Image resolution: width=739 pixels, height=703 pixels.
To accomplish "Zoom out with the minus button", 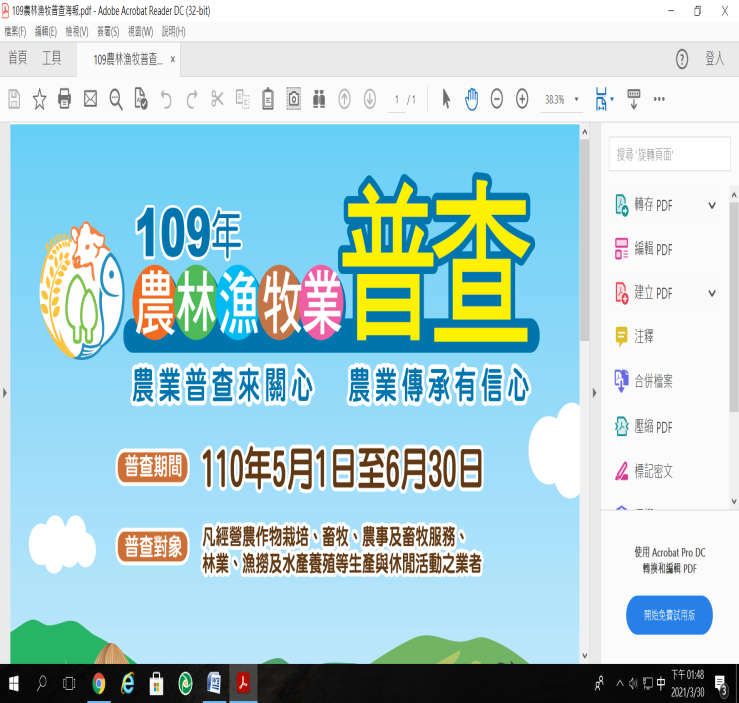I will 497,99.
